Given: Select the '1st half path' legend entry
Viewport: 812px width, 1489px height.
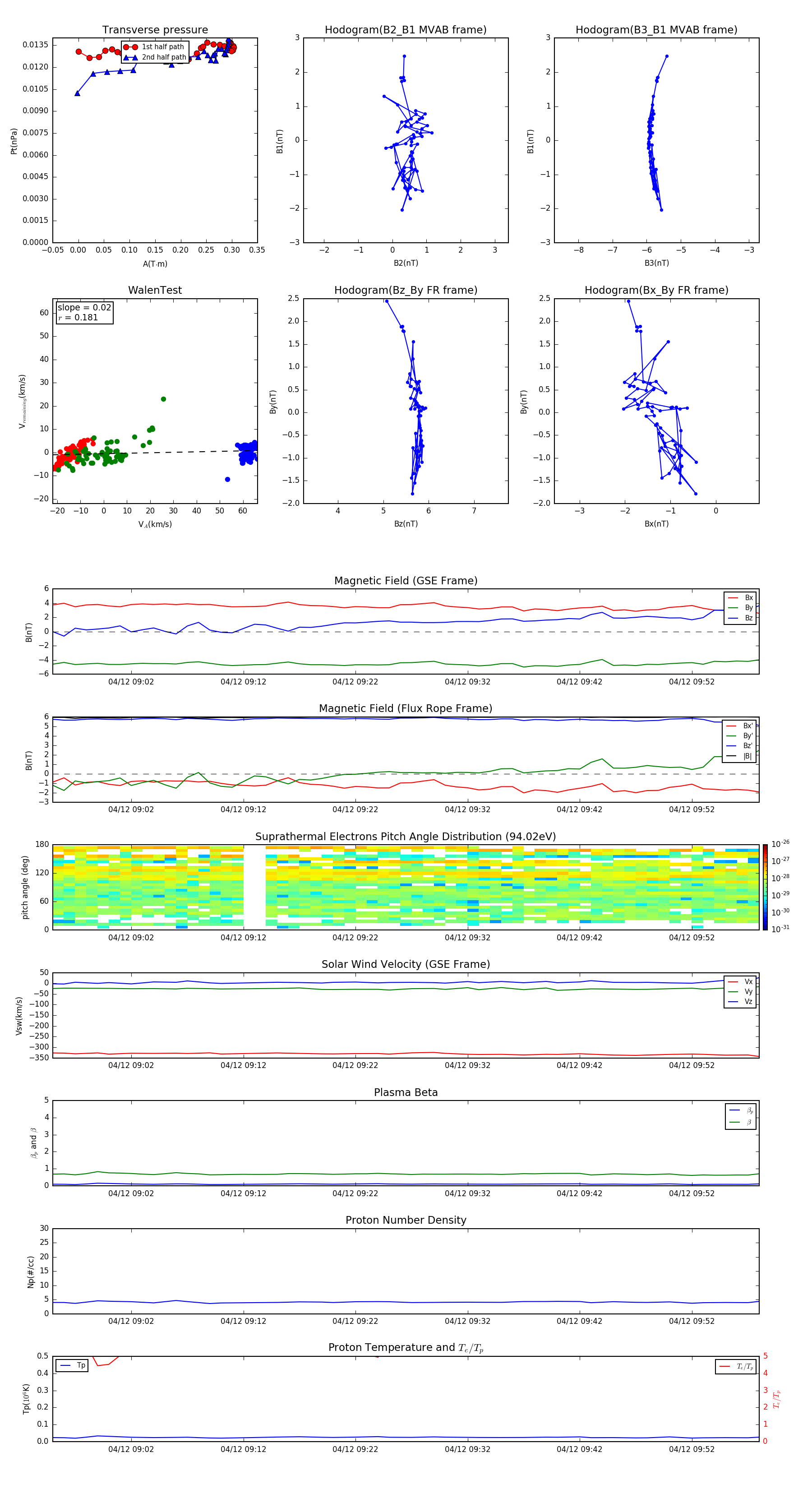Looking at the screenshot, I should 154,47.
